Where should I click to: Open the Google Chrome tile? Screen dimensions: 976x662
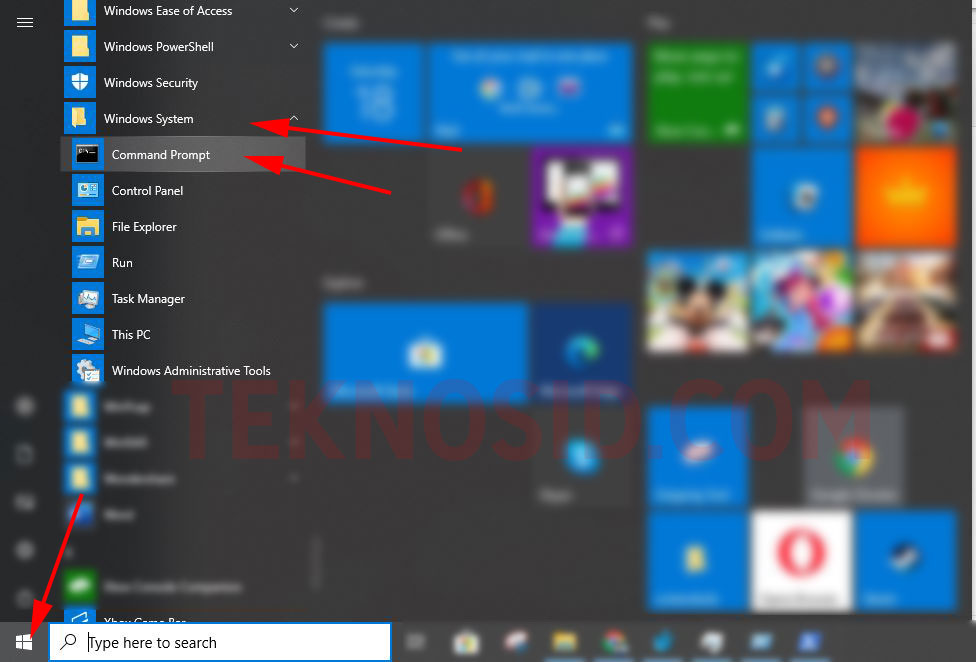854,457
